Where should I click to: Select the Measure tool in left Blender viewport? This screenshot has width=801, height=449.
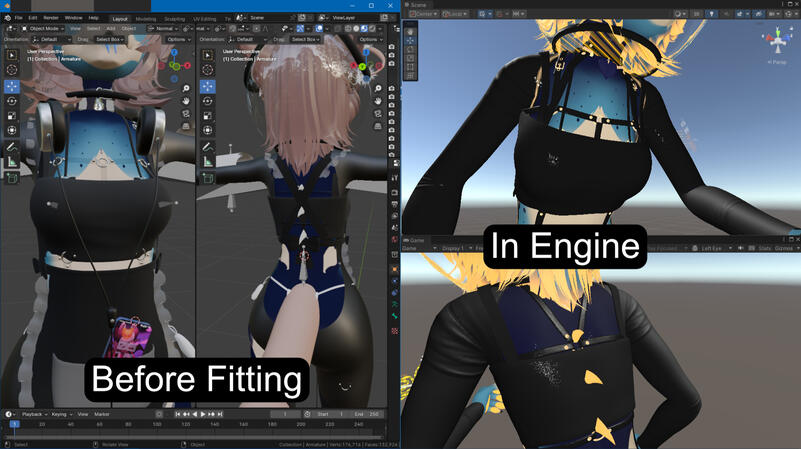point(12,162)
